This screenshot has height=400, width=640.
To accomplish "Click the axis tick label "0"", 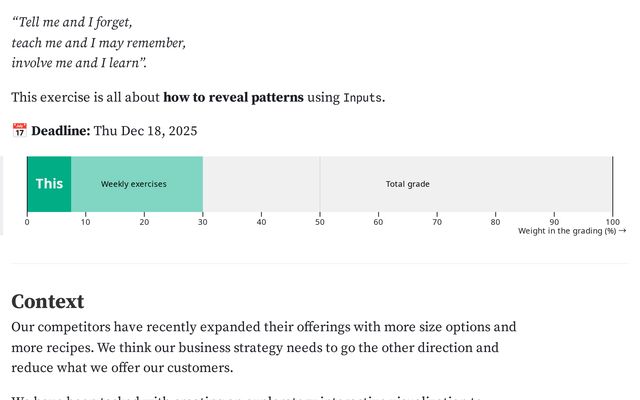I will pyautogui.click(x=27, y=222).
